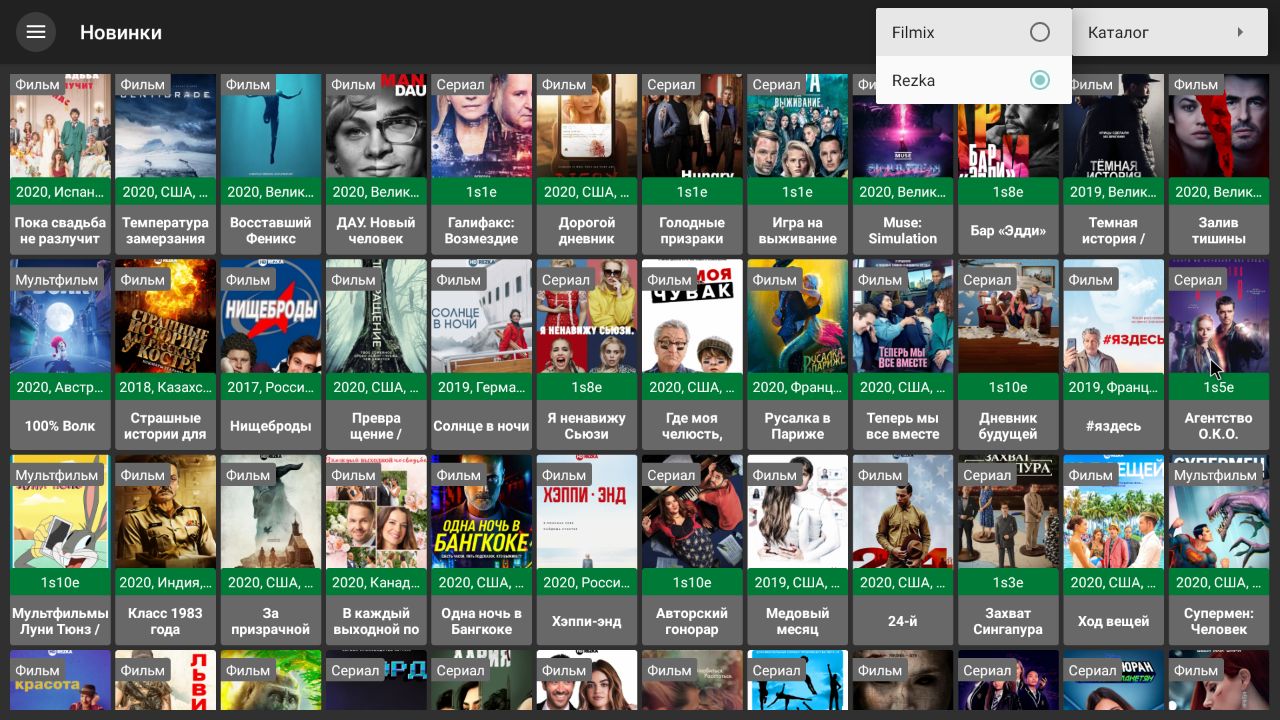This screenshot has width=1280, height=720.
Task: Click 1s5e badge of Агентство О.К.О.
Action: click(1219, 387)
